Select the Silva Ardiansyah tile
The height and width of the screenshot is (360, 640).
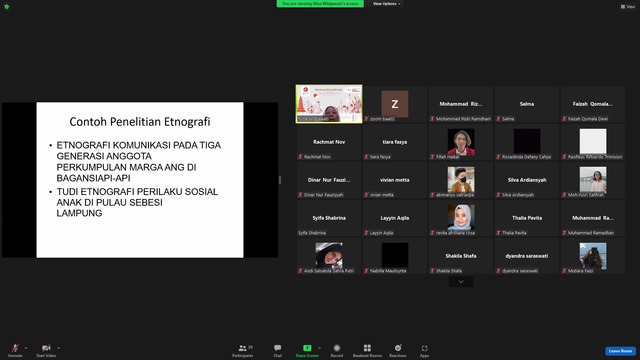[x=527, y=180]
